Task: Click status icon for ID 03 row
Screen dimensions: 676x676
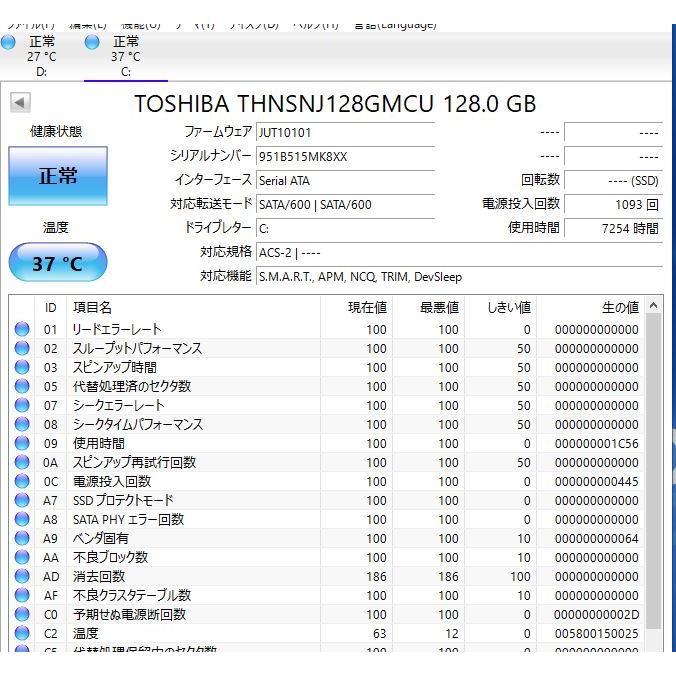Action: [22, 367]
